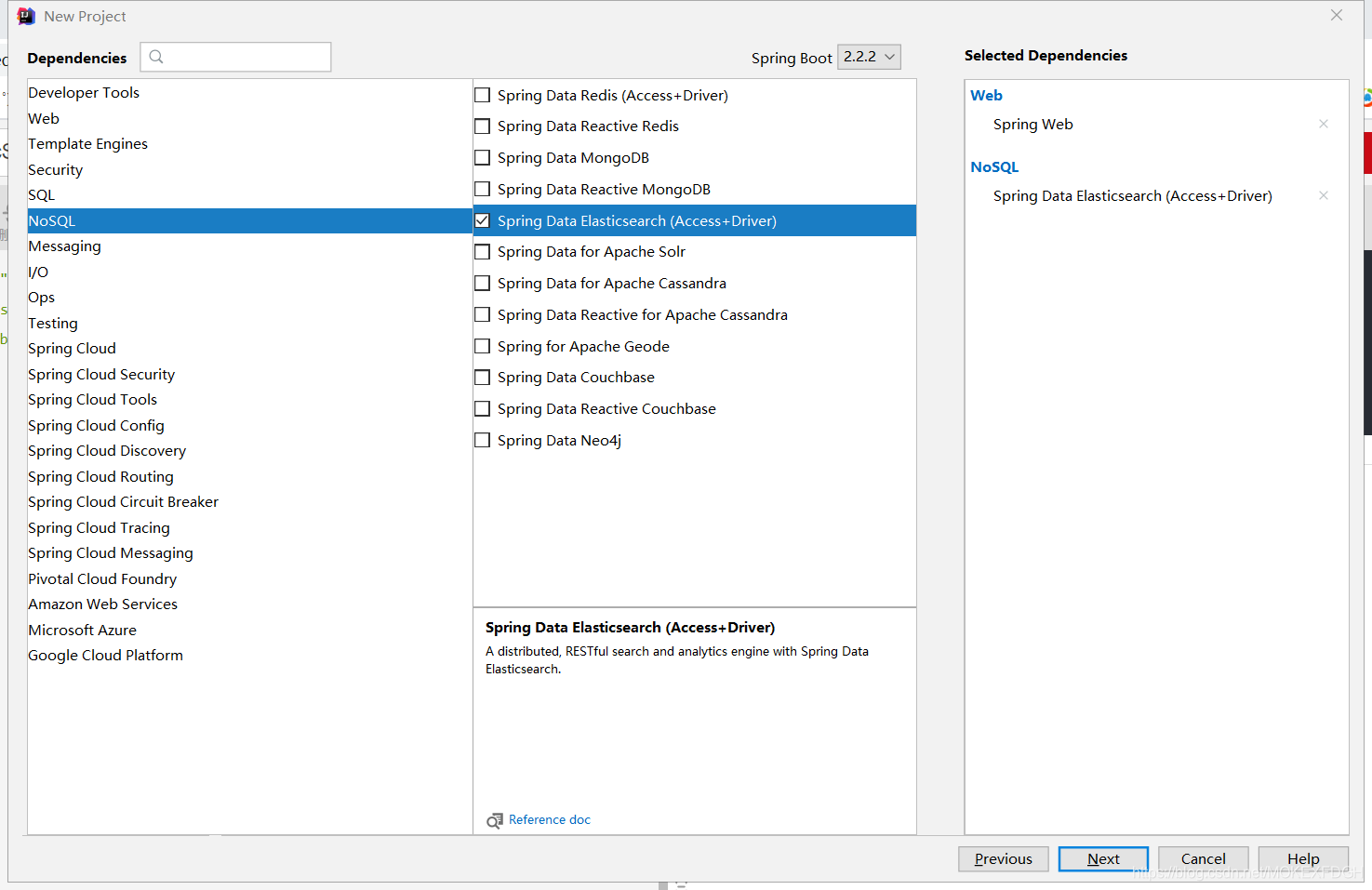Click the search magnifier icon in Dependencies field
This screenshot has height=890, width=1372.
[x=156, y=57]
